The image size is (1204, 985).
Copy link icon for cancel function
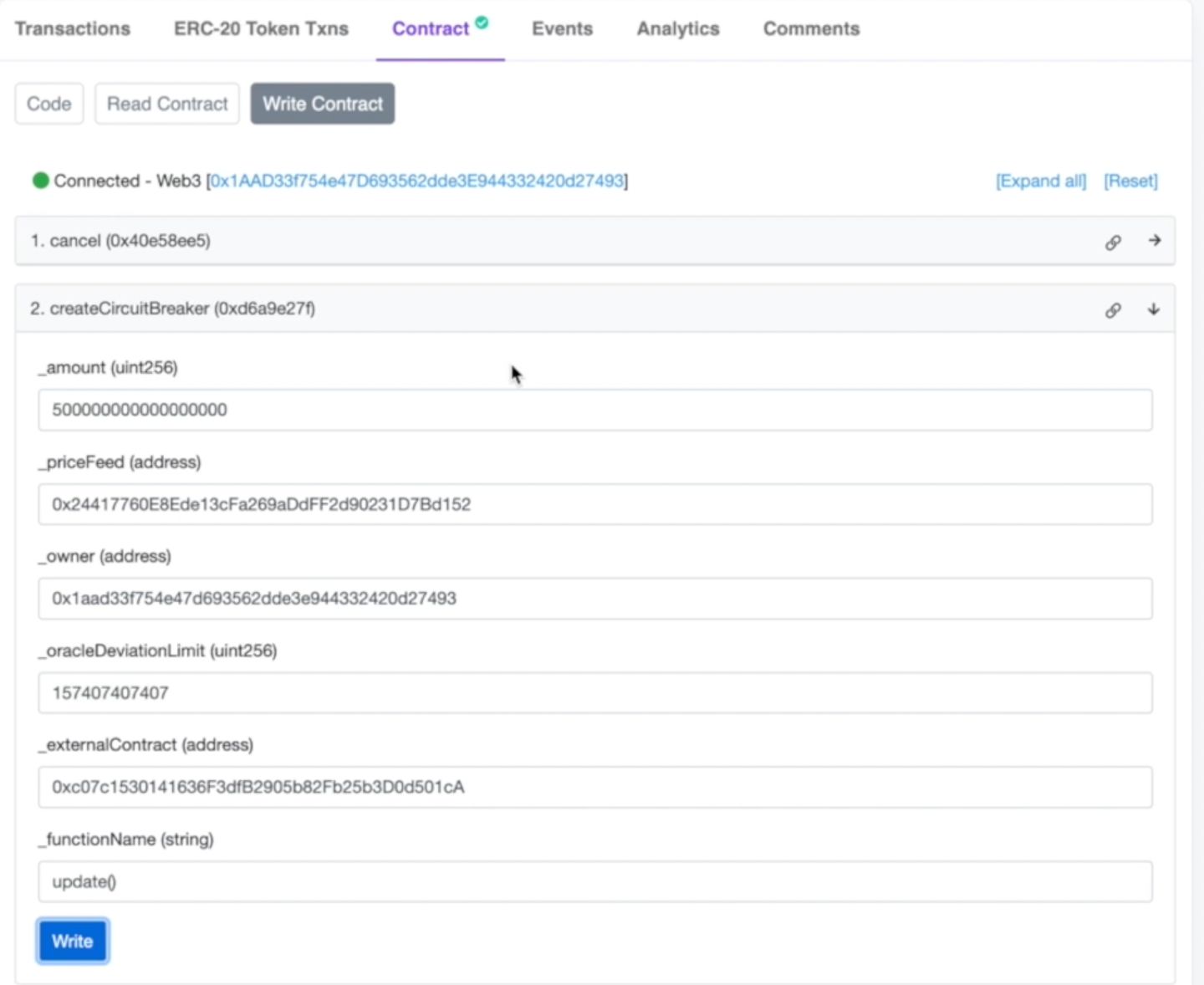(1113, 242)
